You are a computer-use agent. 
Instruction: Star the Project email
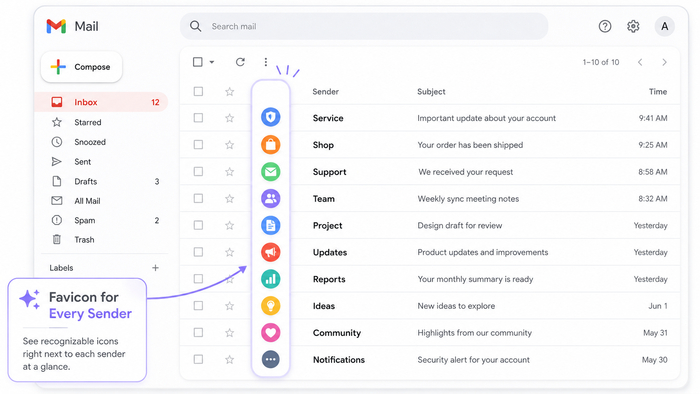point(229,225)
